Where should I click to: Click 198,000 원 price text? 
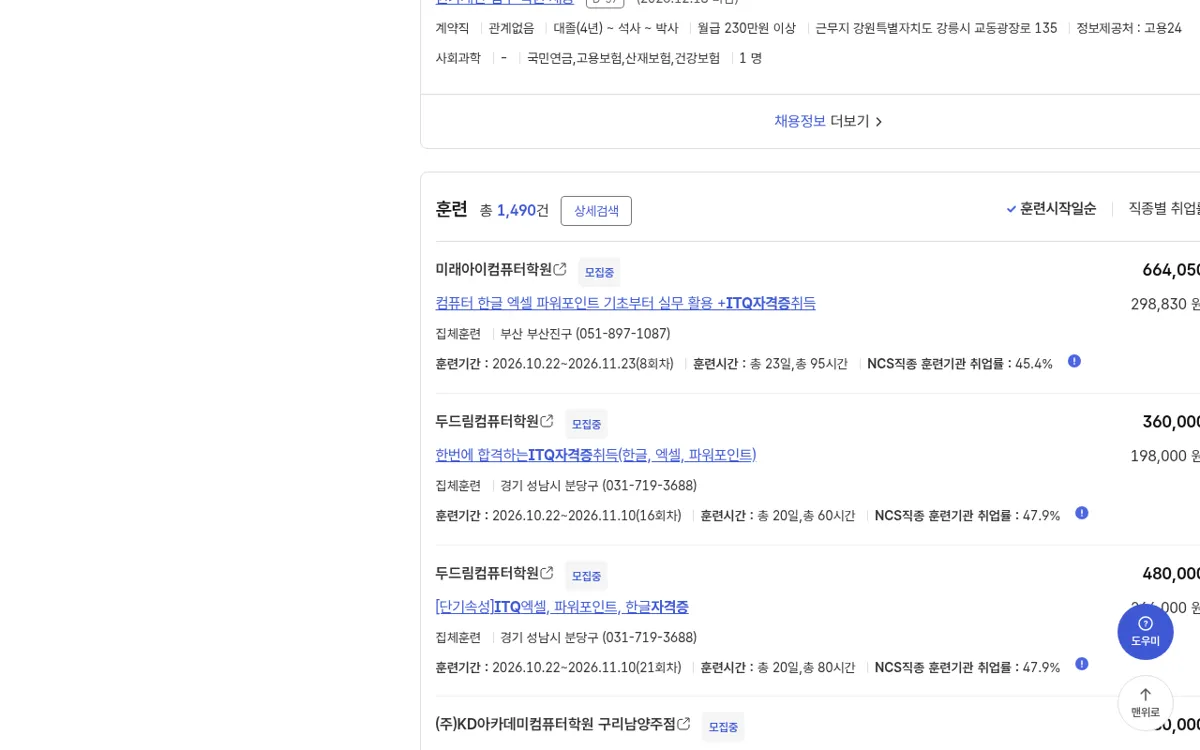point(1165,456)
